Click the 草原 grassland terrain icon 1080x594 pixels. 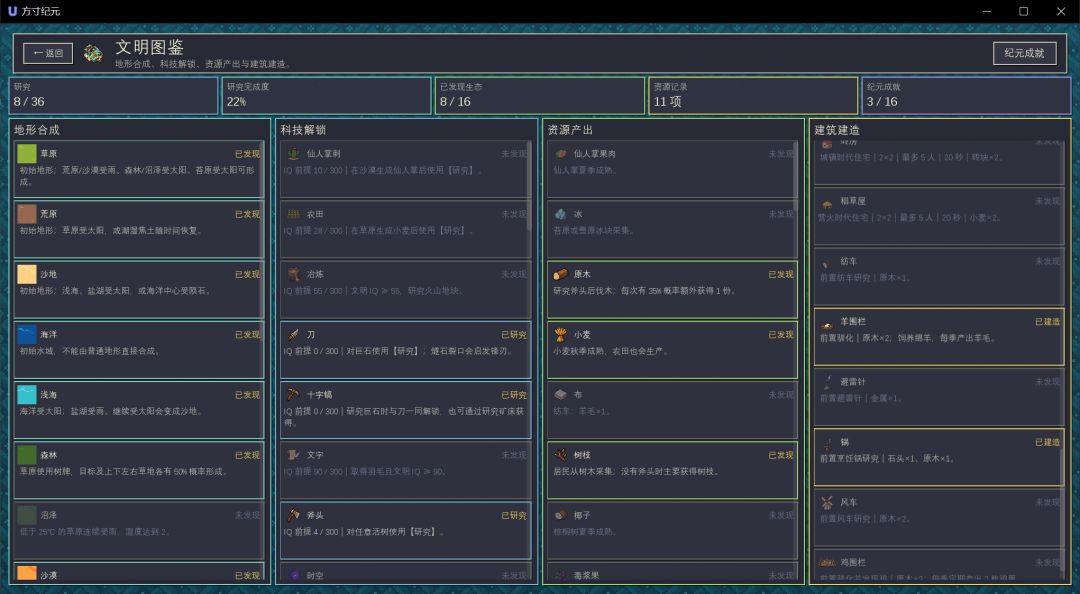click(27, 153)
